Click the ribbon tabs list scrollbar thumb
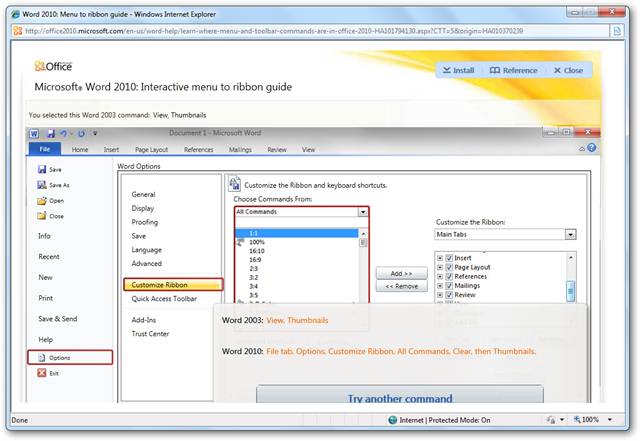This screenshot has width=640, height=441. click(x=571, y=292)
